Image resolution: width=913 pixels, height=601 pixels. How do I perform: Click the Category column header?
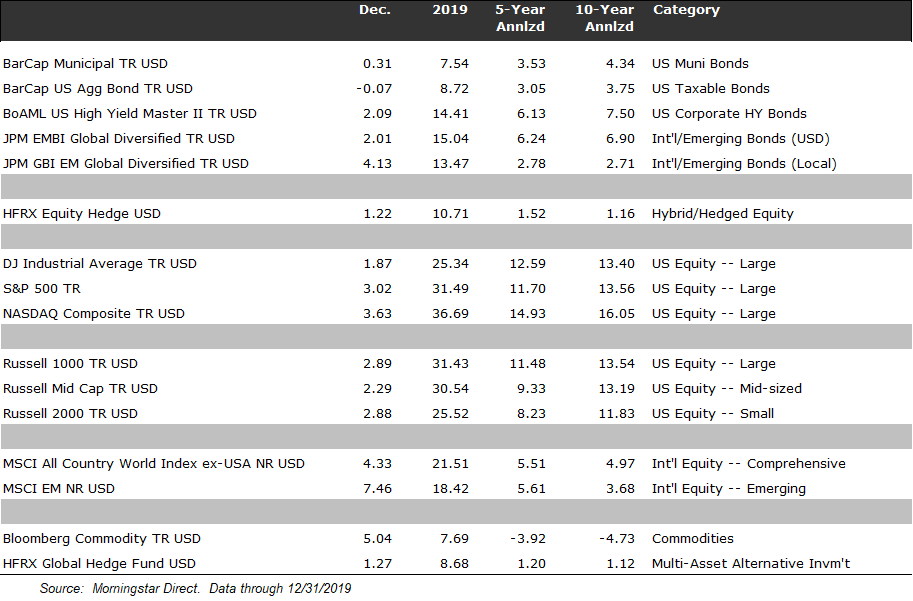click(686, 10)
